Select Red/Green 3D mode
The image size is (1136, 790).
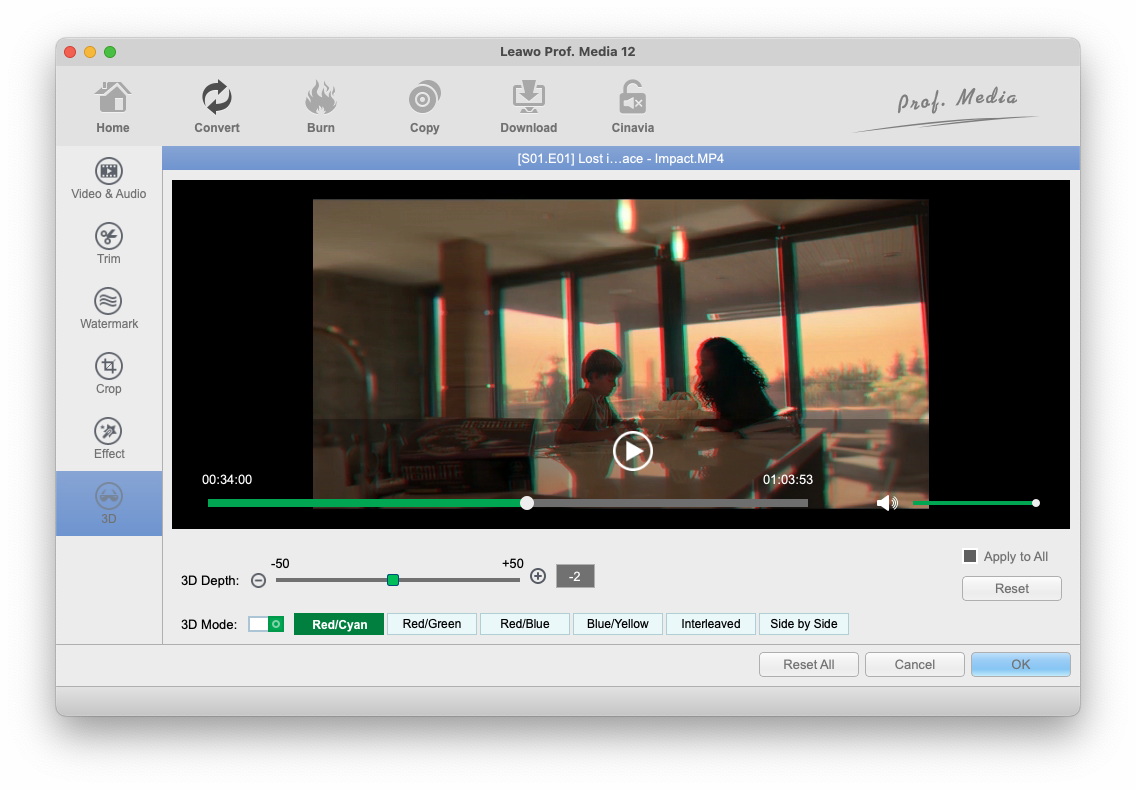432,624
